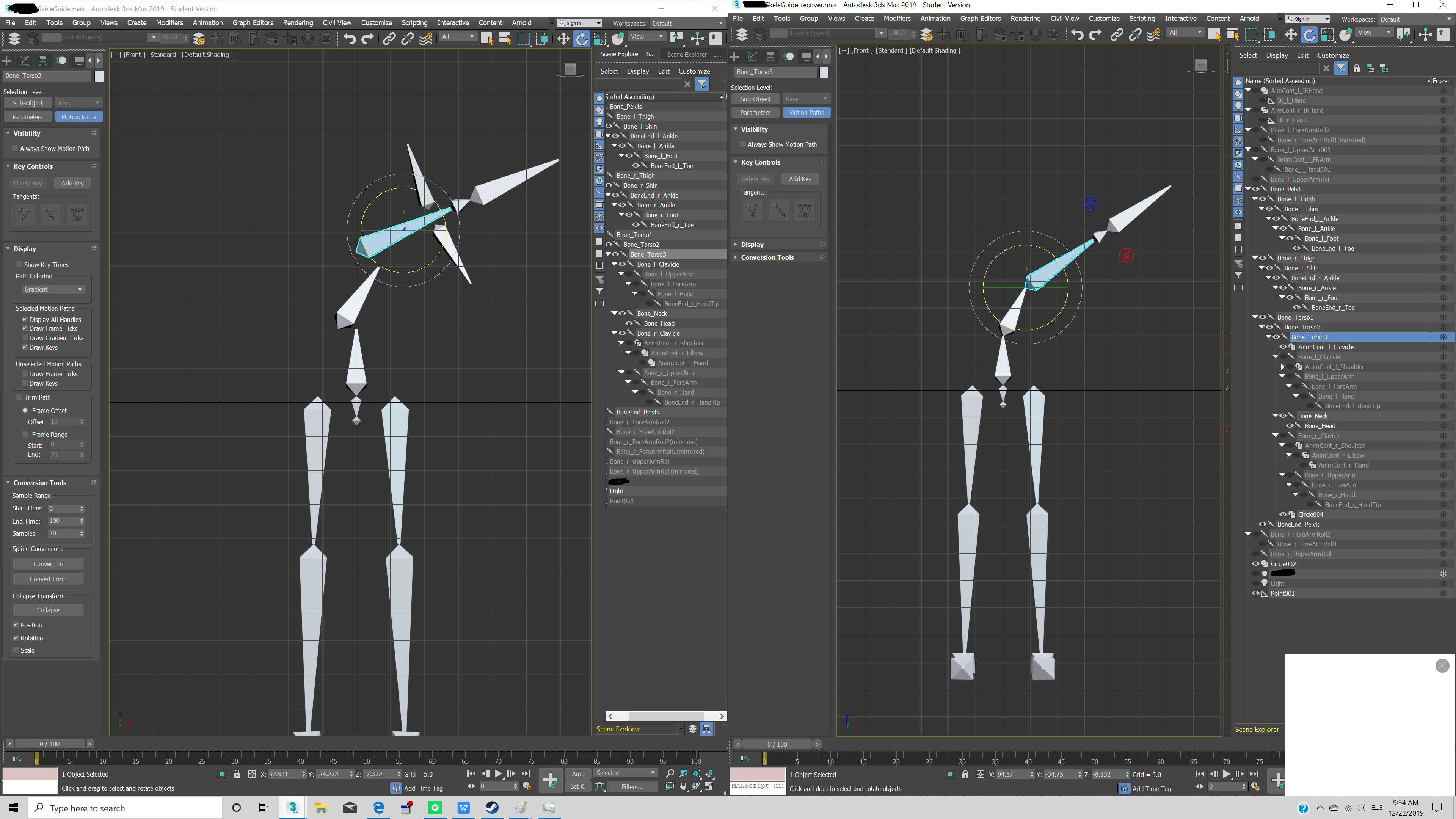Click the Select and Uniform Scale icon

click(x=600, y=38)
